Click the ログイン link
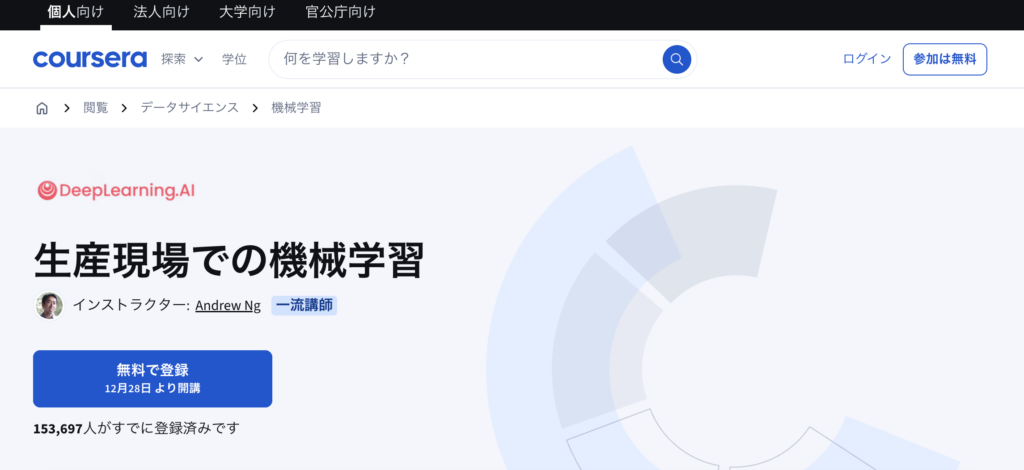Viewport: 1024px width, 470px height. (x=866, y=59)
